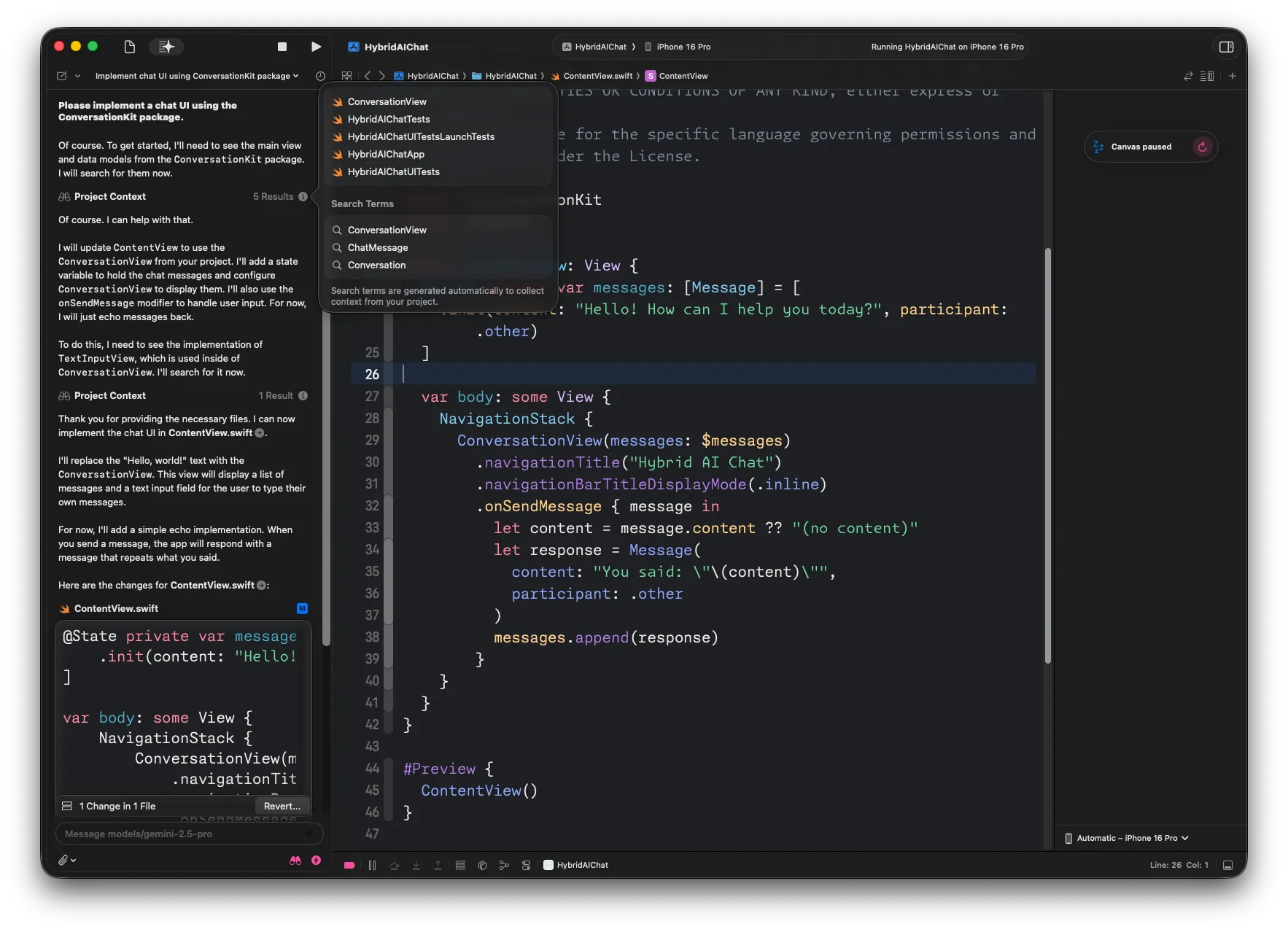Open the conversation history clock icon
This screenshot has height=932, width=1288.
320,76
